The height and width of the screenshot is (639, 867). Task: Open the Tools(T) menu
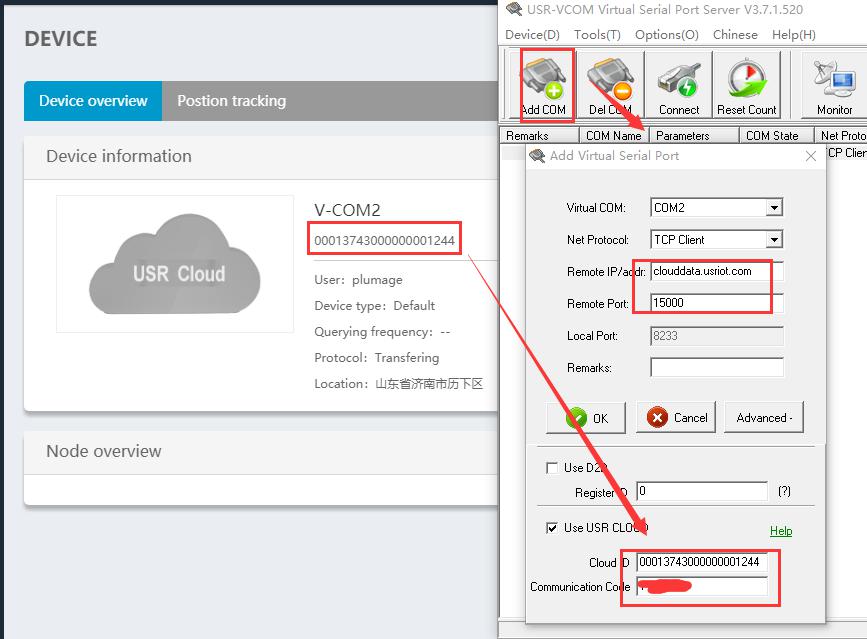597,35
